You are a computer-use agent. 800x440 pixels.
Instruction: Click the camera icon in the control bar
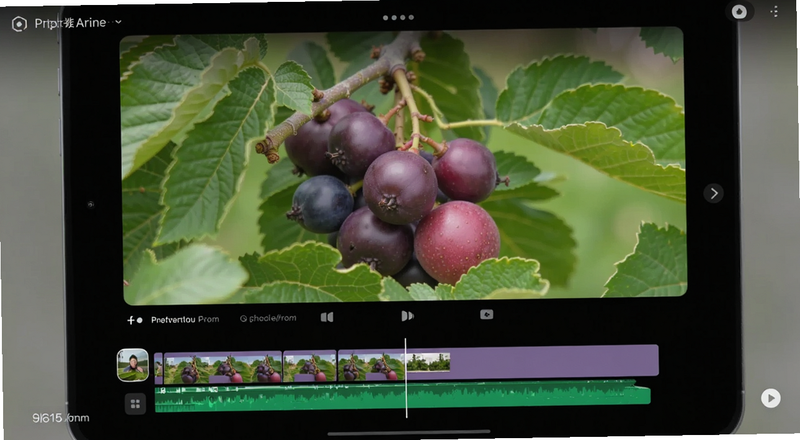[486, 314]
